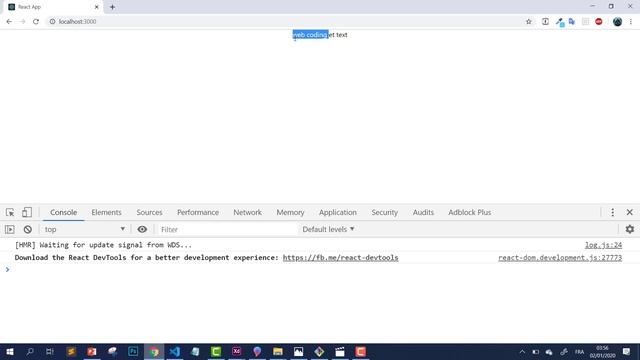Open the notification center icon
Image resolution: width=640 pixels, height=360 pixels.
(627, 351)
